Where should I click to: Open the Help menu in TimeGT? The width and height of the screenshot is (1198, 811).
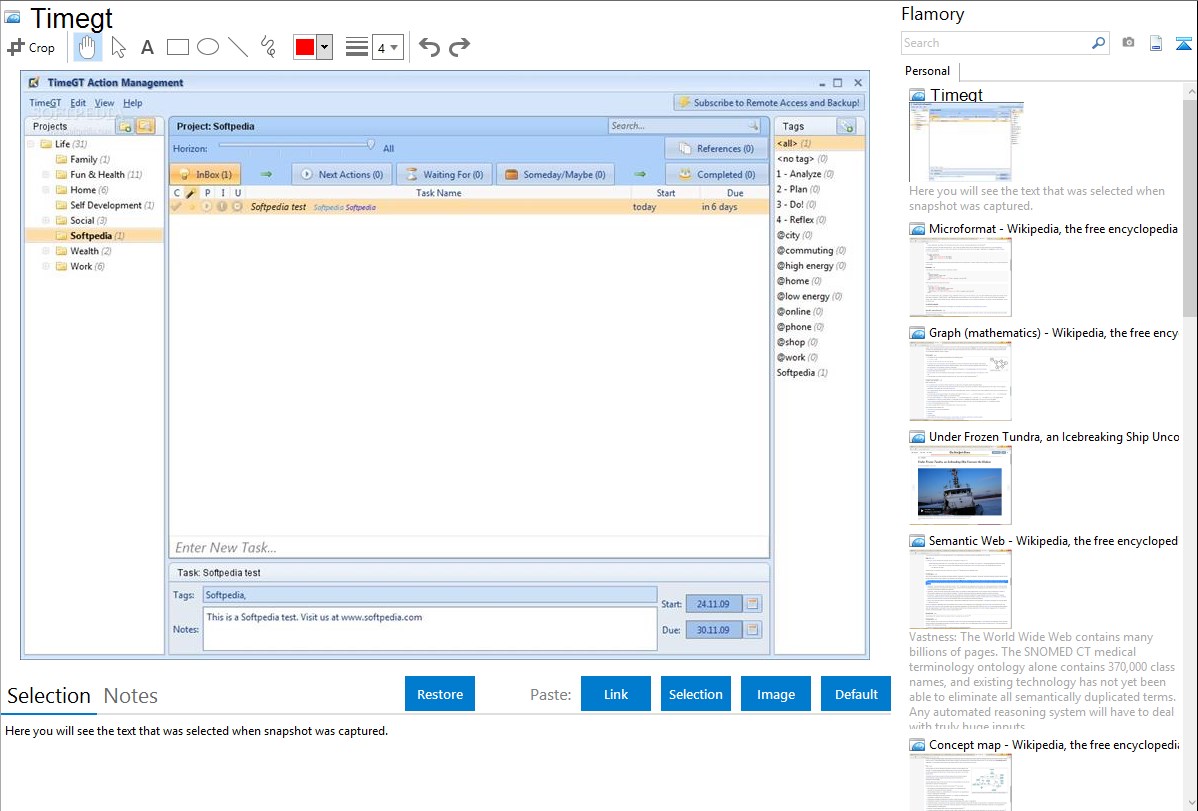click(x=132, y=103)
